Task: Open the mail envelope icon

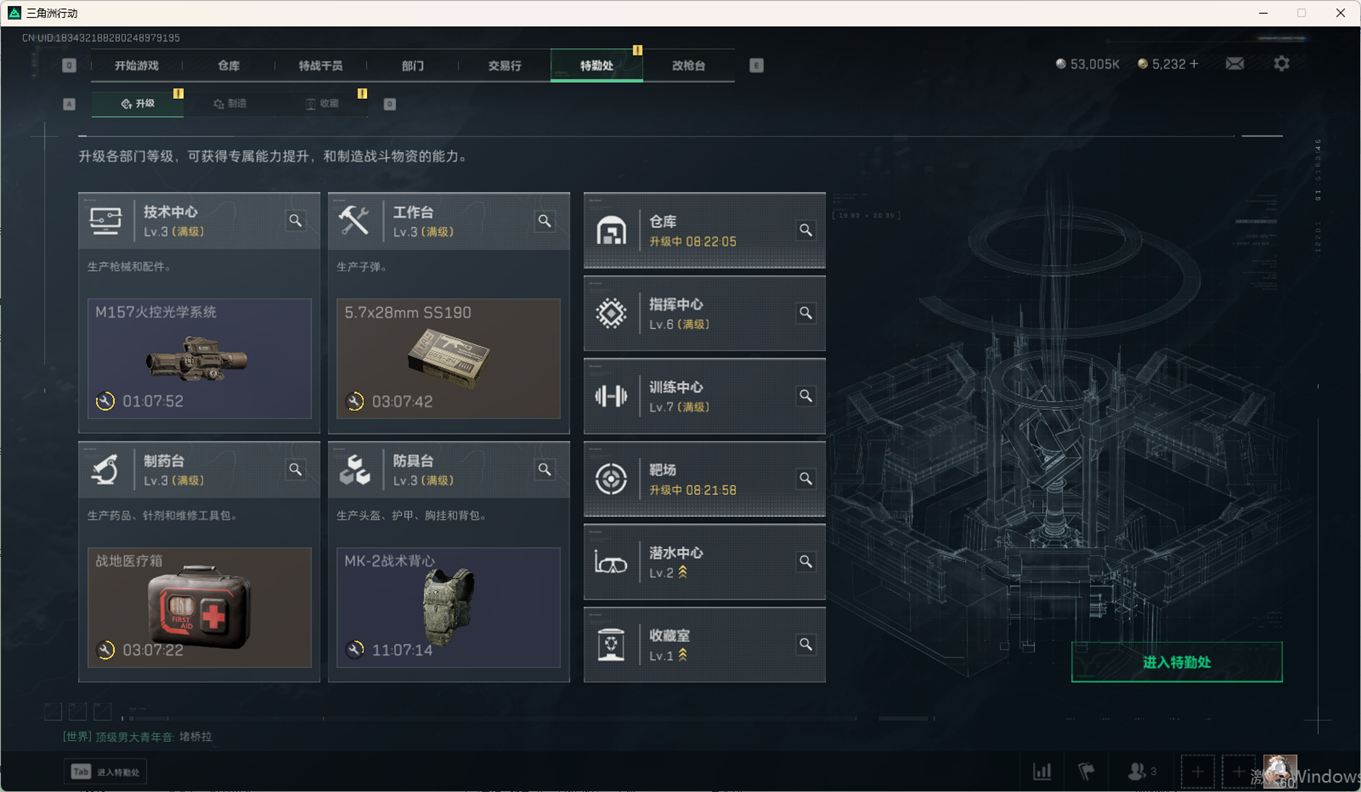Action: 1235,64
